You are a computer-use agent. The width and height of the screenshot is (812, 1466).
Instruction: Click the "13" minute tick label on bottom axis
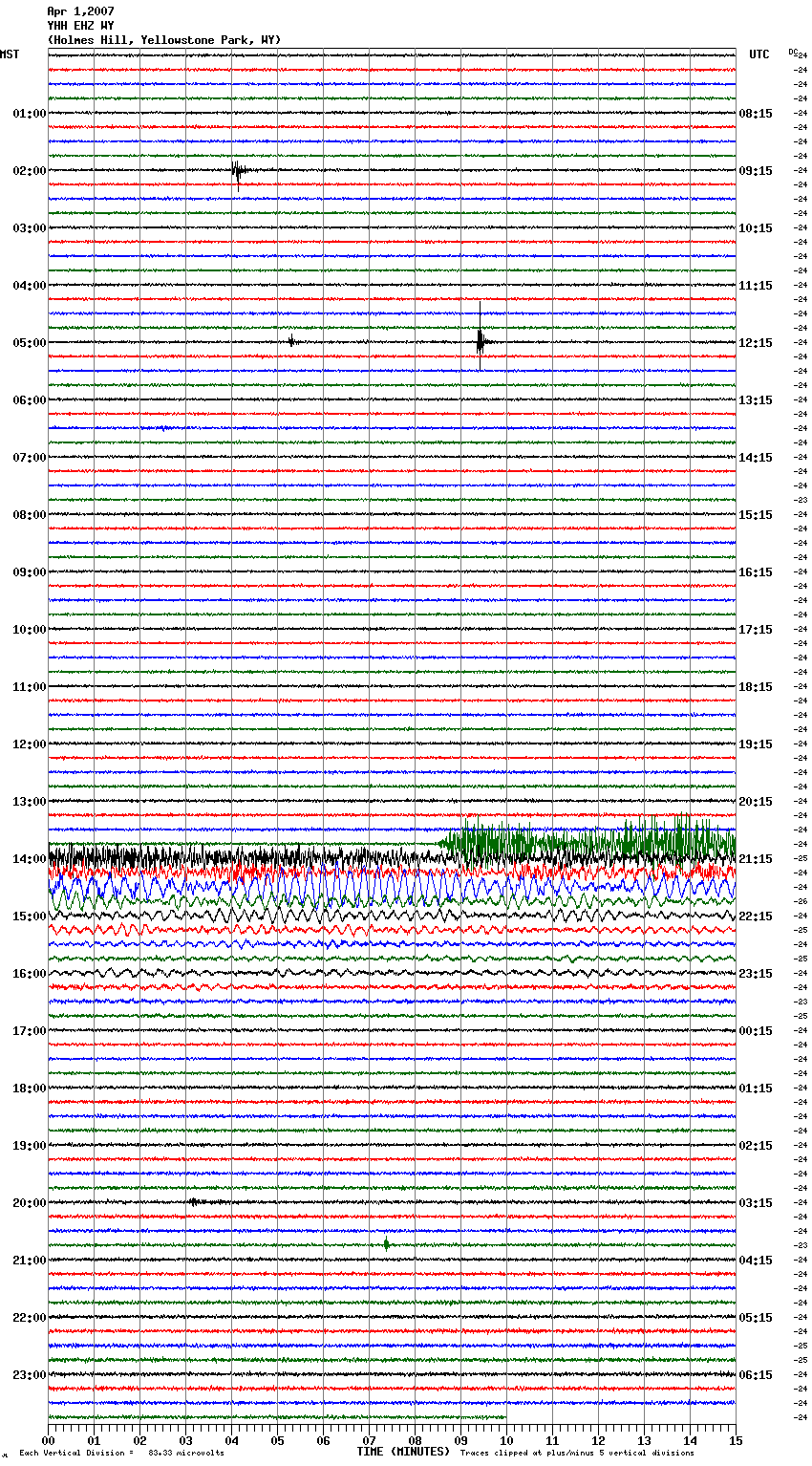coord(644,1441)
